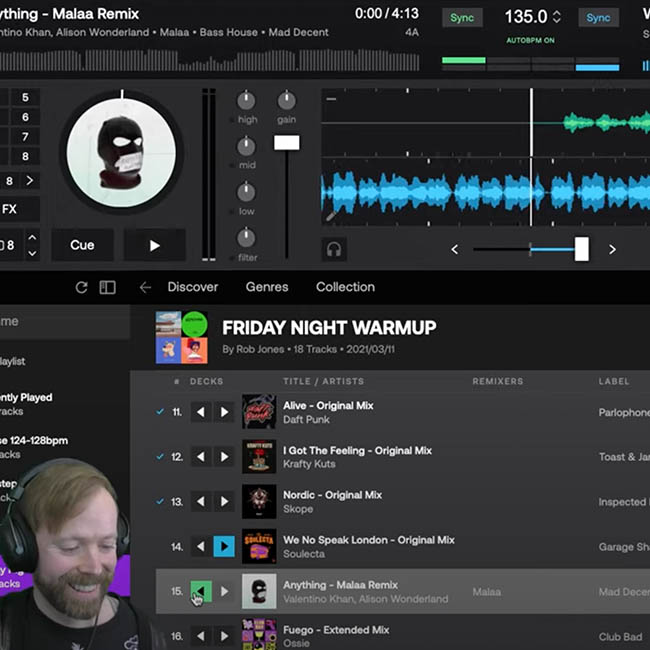
Task: Adjust the 135.0 BPM stepper arrows
Action: 557,17
